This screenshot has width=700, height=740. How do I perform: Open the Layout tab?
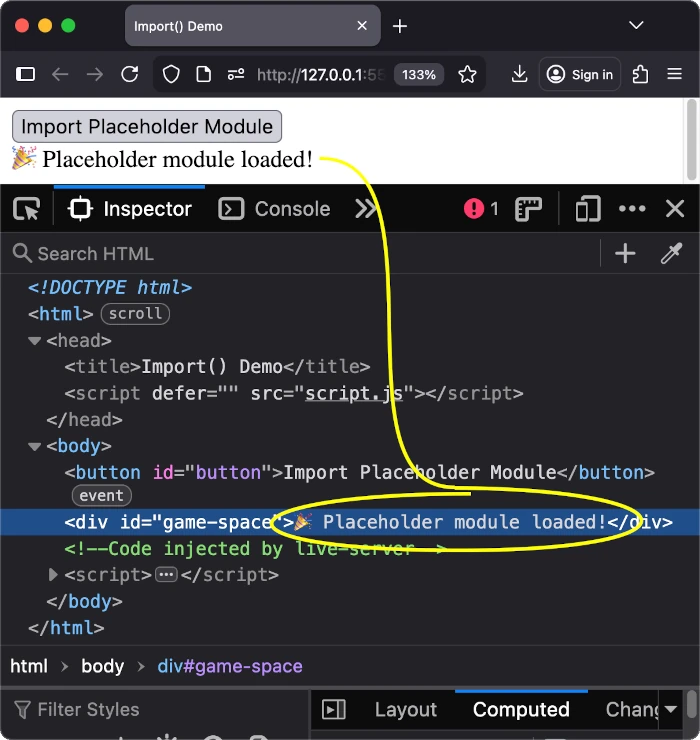tap(406, 710)
